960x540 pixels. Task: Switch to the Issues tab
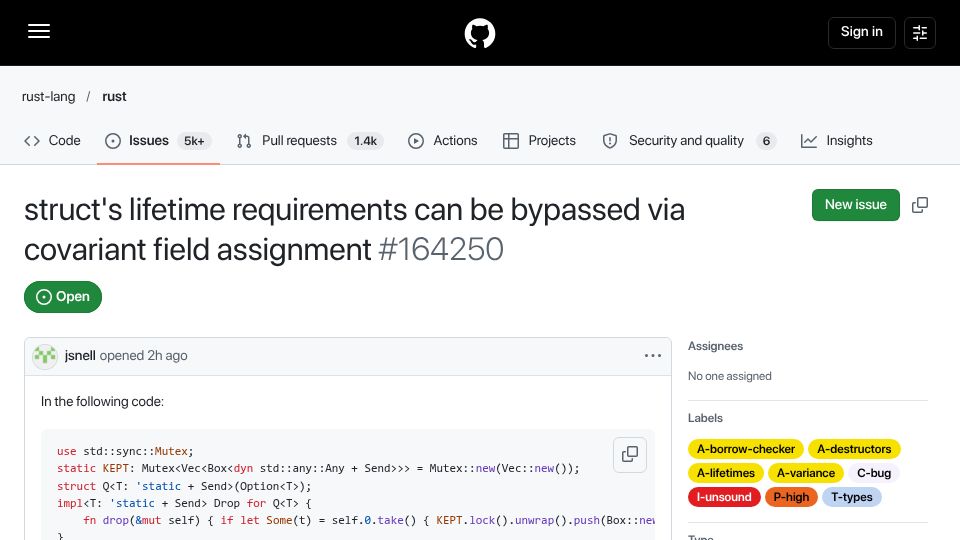[158, 141]
